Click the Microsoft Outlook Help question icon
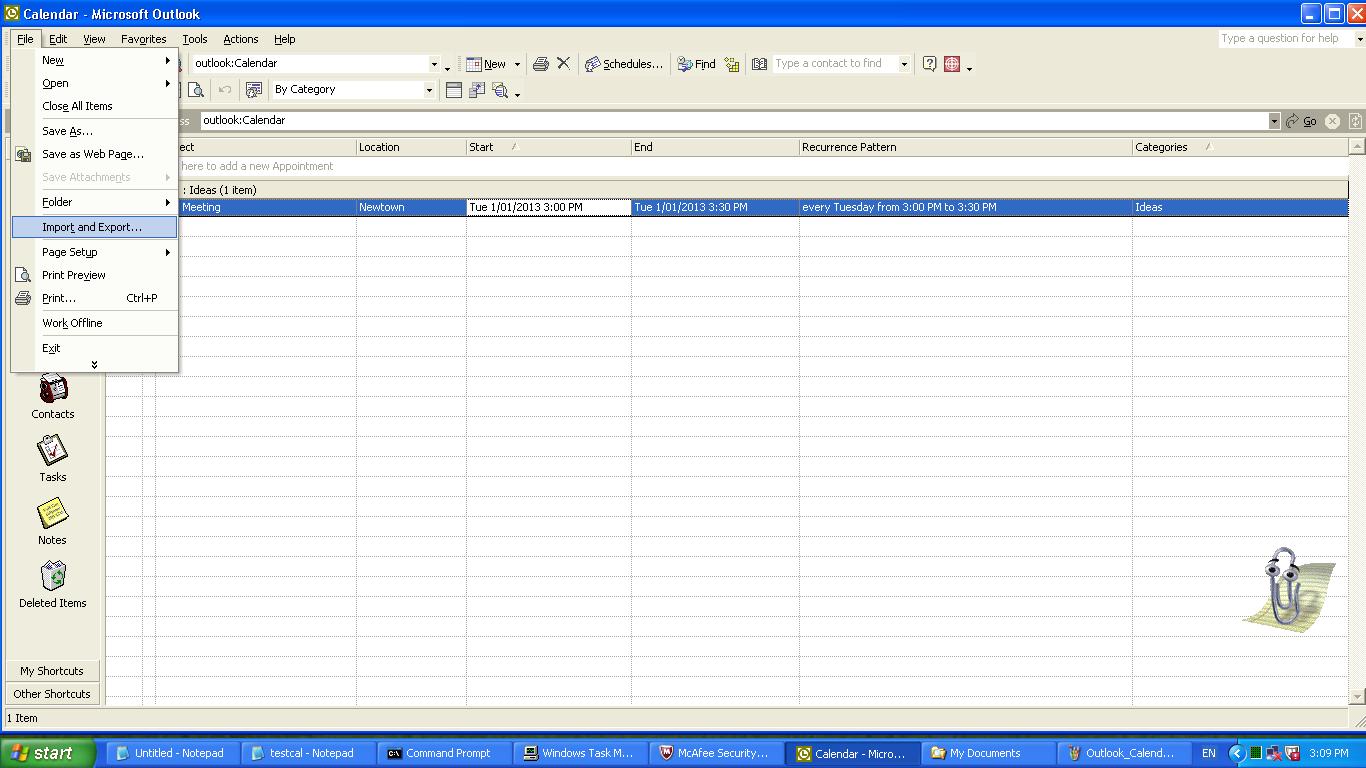The width and height of the screenshot is (1366, 768). point(929,64)
